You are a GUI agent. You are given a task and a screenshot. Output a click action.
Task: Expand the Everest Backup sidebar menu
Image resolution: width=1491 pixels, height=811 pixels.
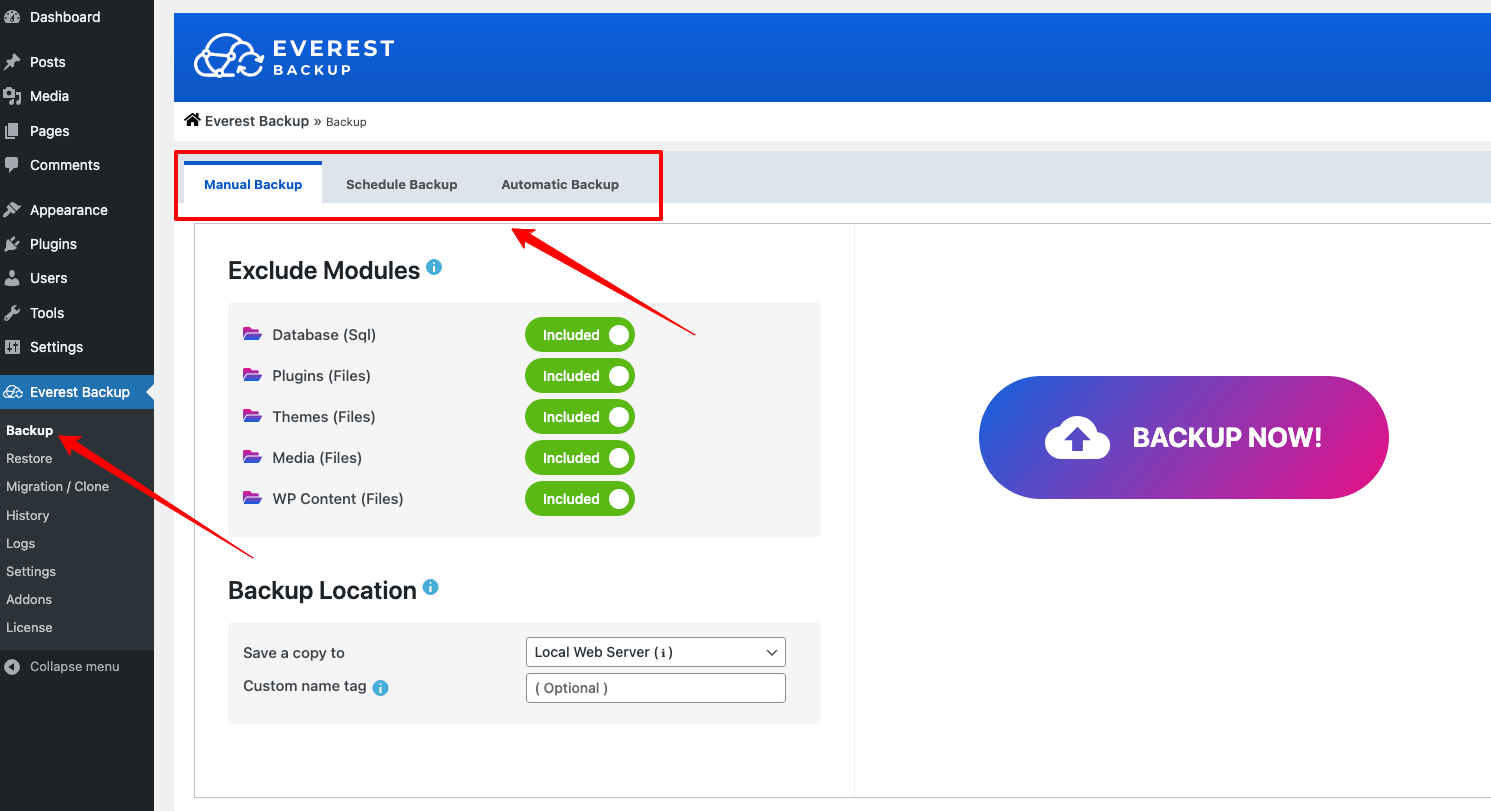pos(79,392)
